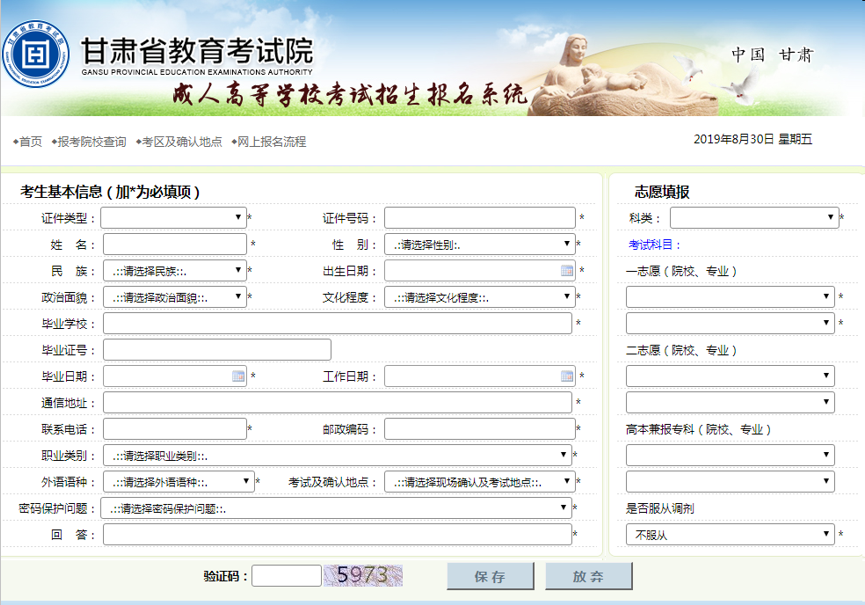The width and height of the screenshot is (865, 605).
Task: Click the 验证码 verification code input field
Action: click(x=287, y=576)
